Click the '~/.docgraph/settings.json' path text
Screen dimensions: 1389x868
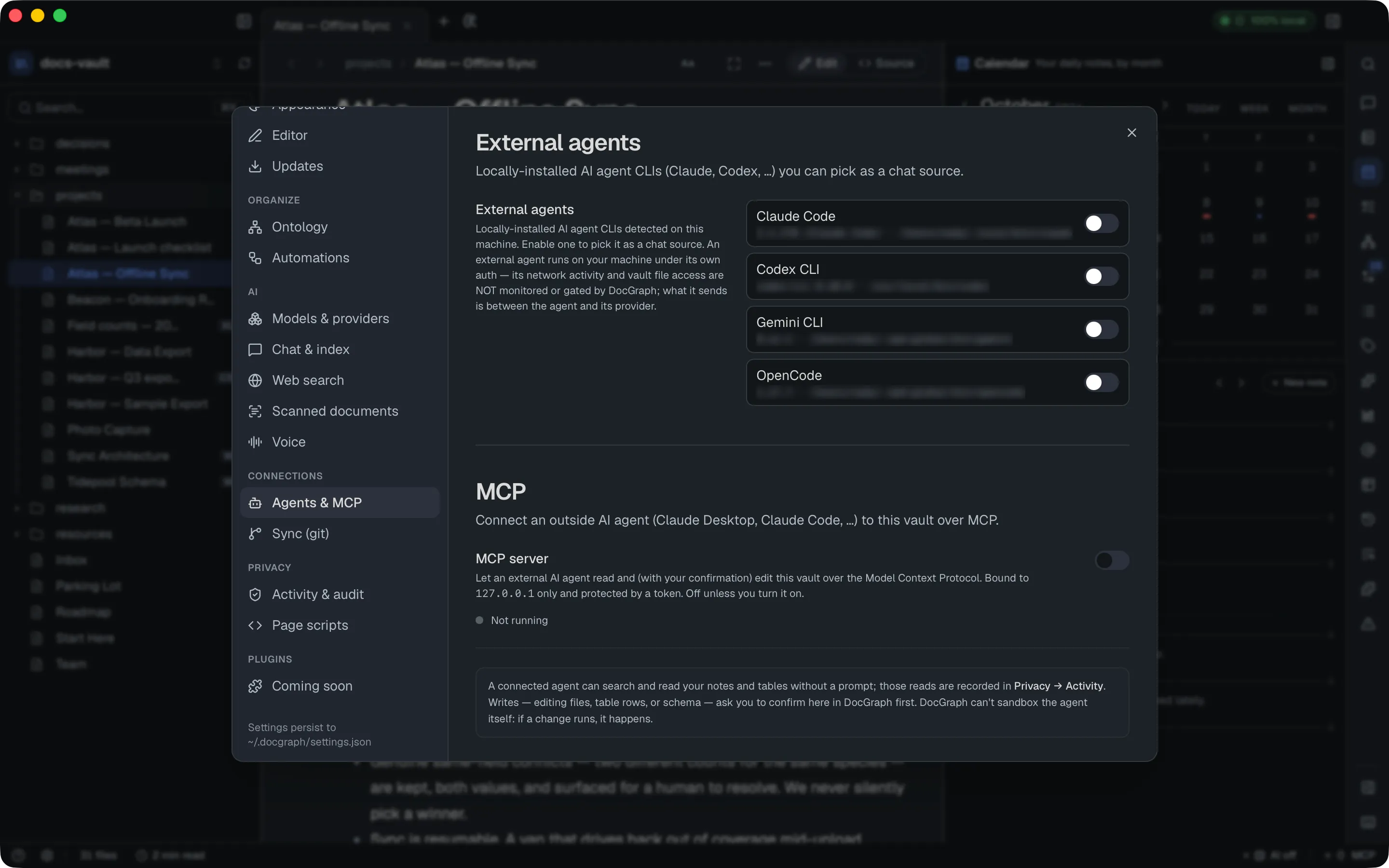click(309, 742)
